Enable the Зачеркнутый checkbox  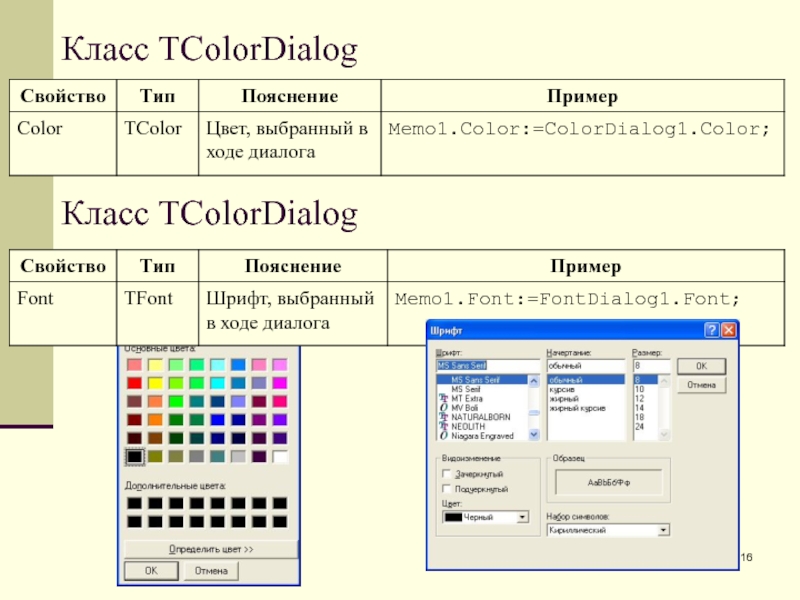(446, 474)
